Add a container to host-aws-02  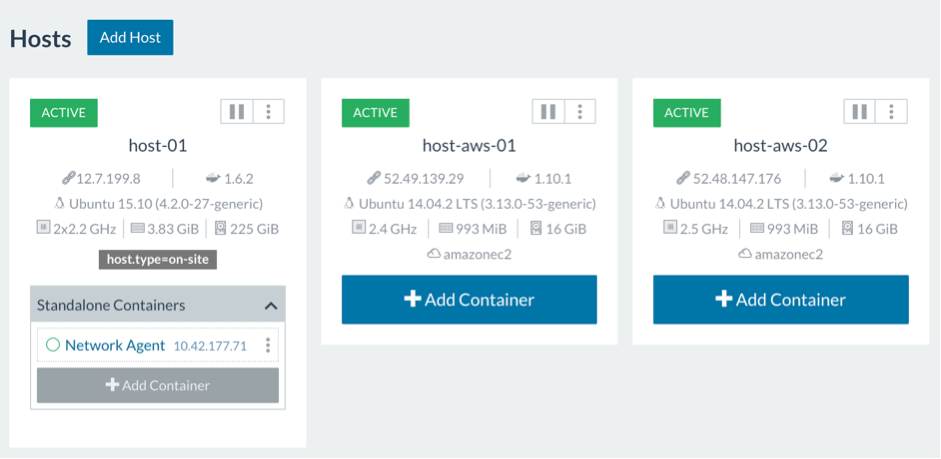coord(781,300)
